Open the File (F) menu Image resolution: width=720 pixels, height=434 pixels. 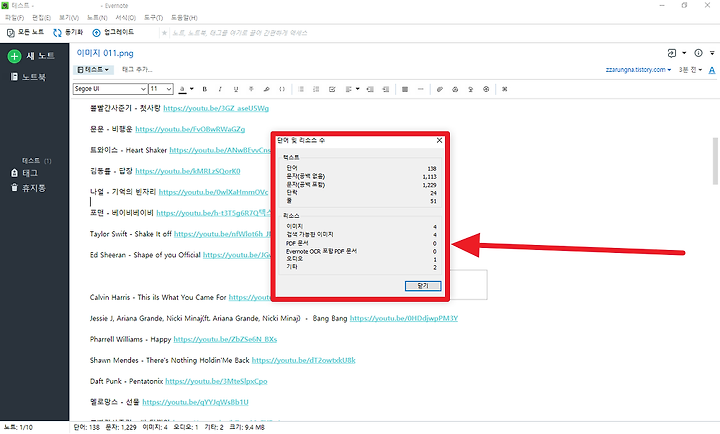point(14,18)
